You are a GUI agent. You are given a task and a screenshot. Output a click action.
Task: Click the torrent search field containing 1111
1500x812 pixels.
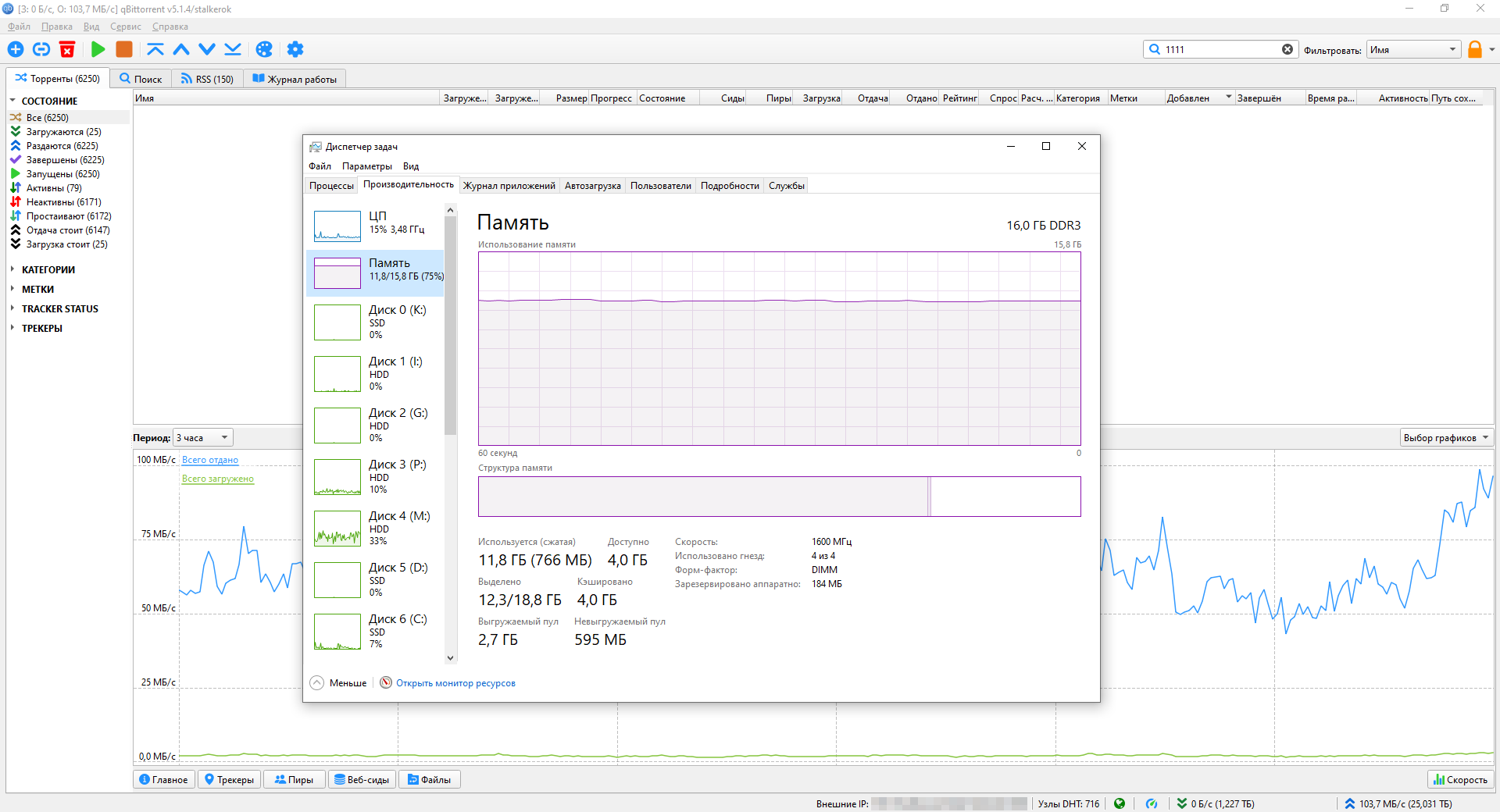[1219, 49]
